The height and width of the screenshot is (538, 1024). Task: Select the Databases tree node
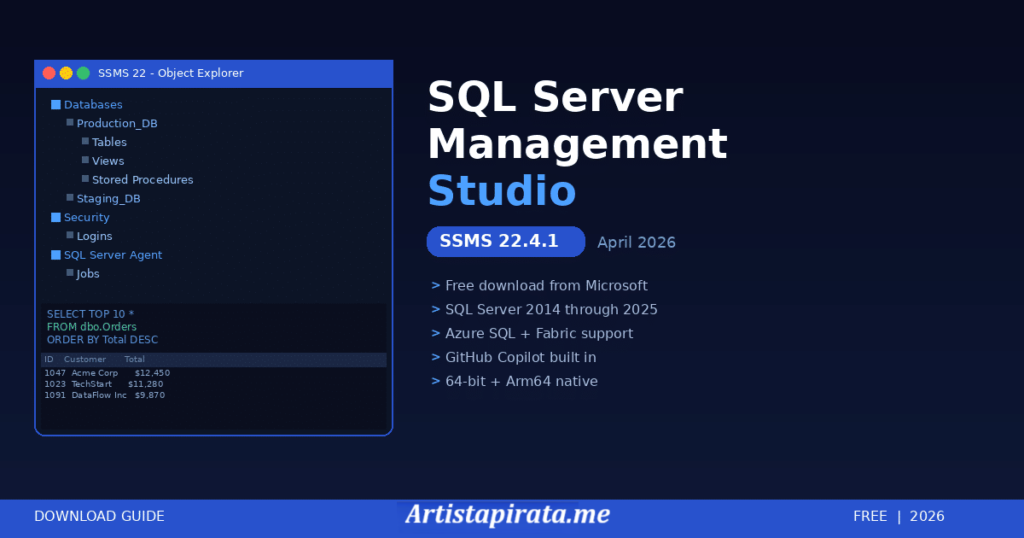[93, 104]
